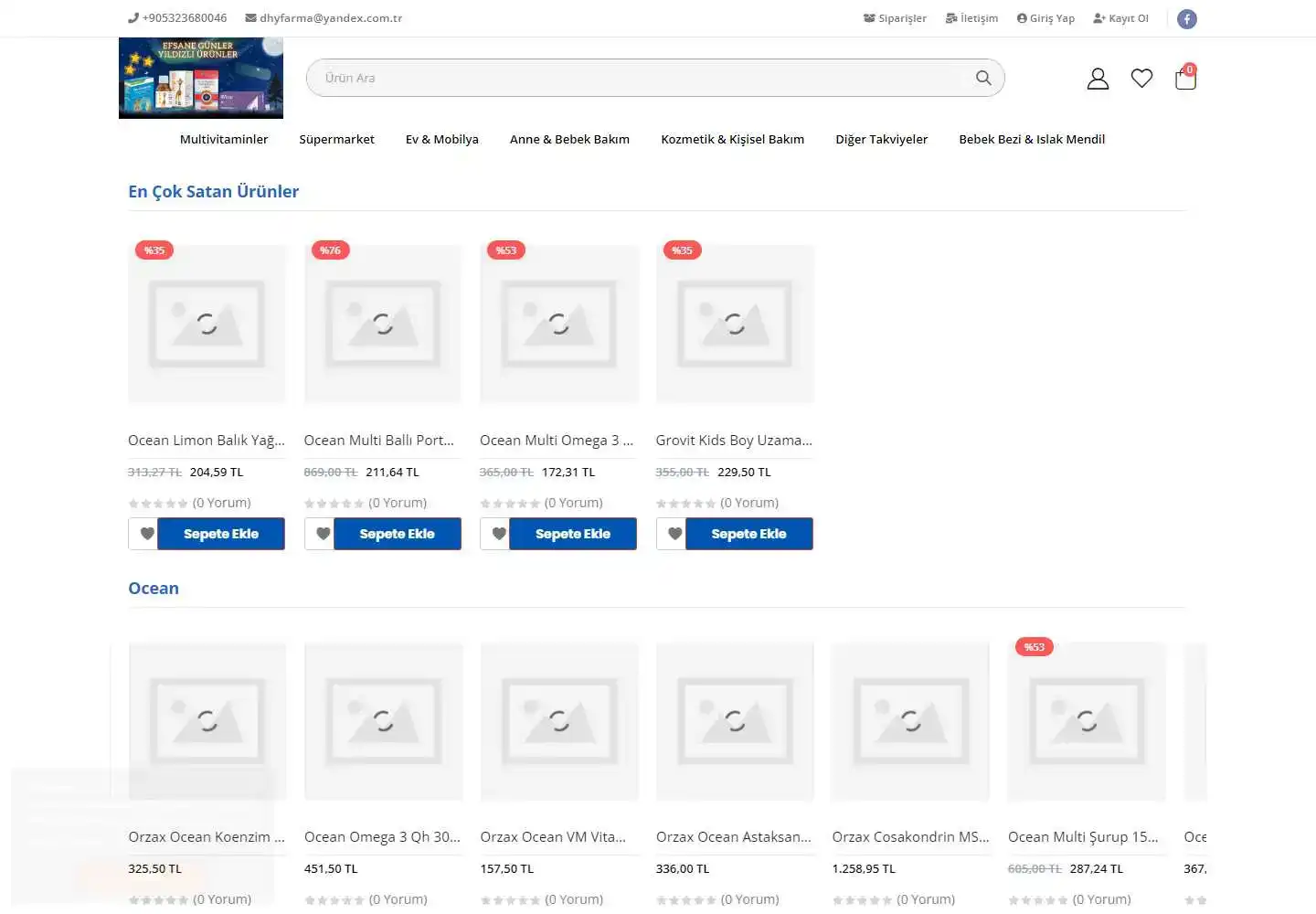
Task: Click the 204,59 TL discounted price
Action: pyautogui.click(x=217, y=473)
